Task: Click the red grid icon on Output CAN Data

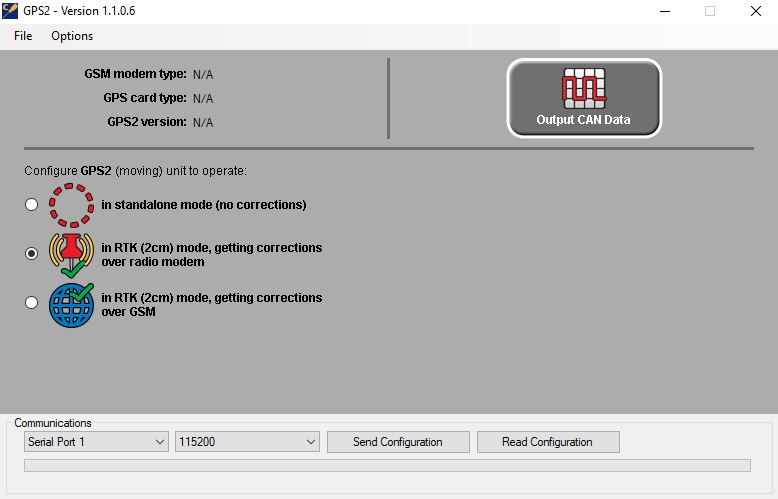Action: point(583,89)
